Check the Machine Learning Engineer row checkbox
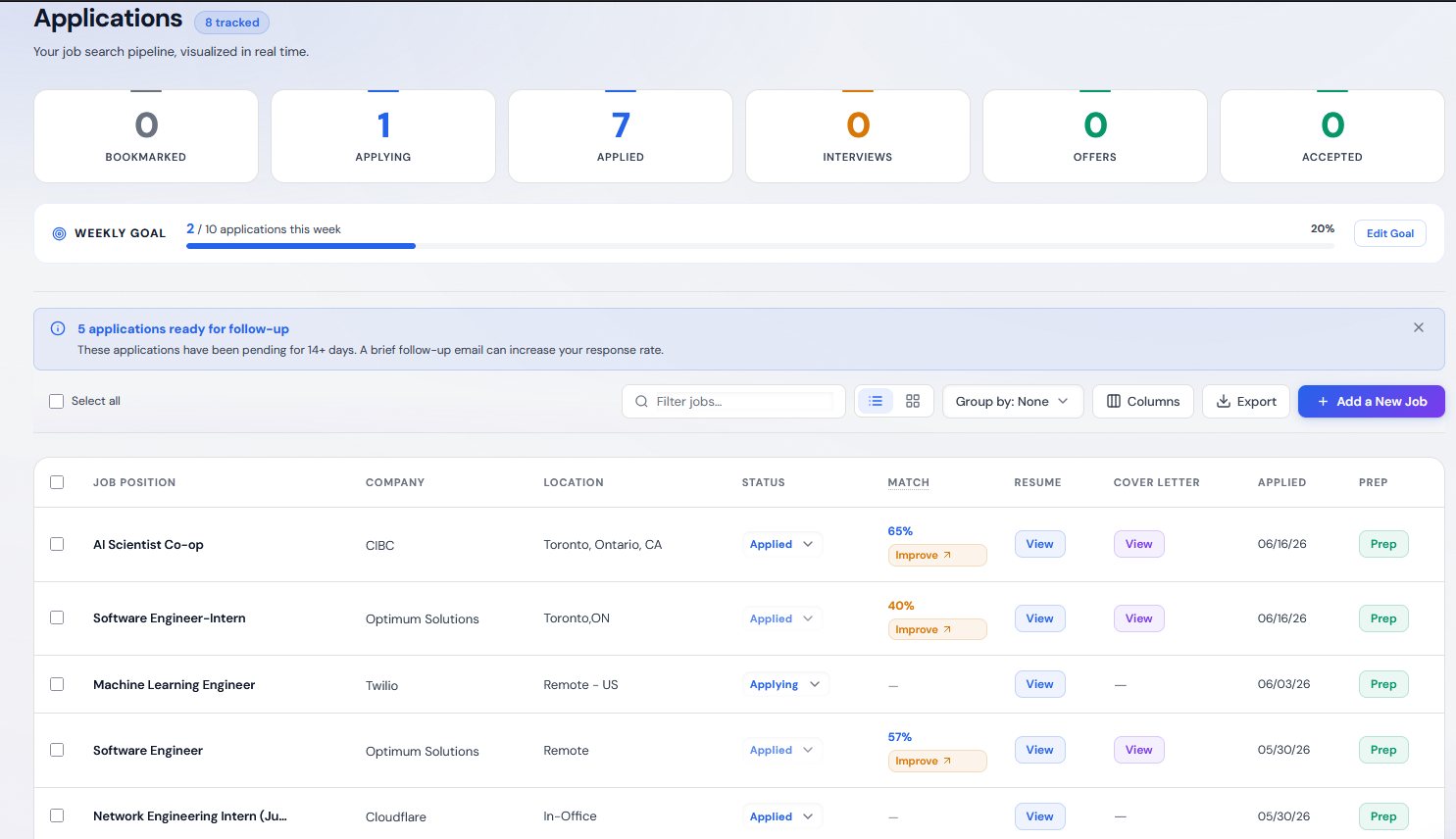This screenshot has height=839, width=1456. [57, 684]
